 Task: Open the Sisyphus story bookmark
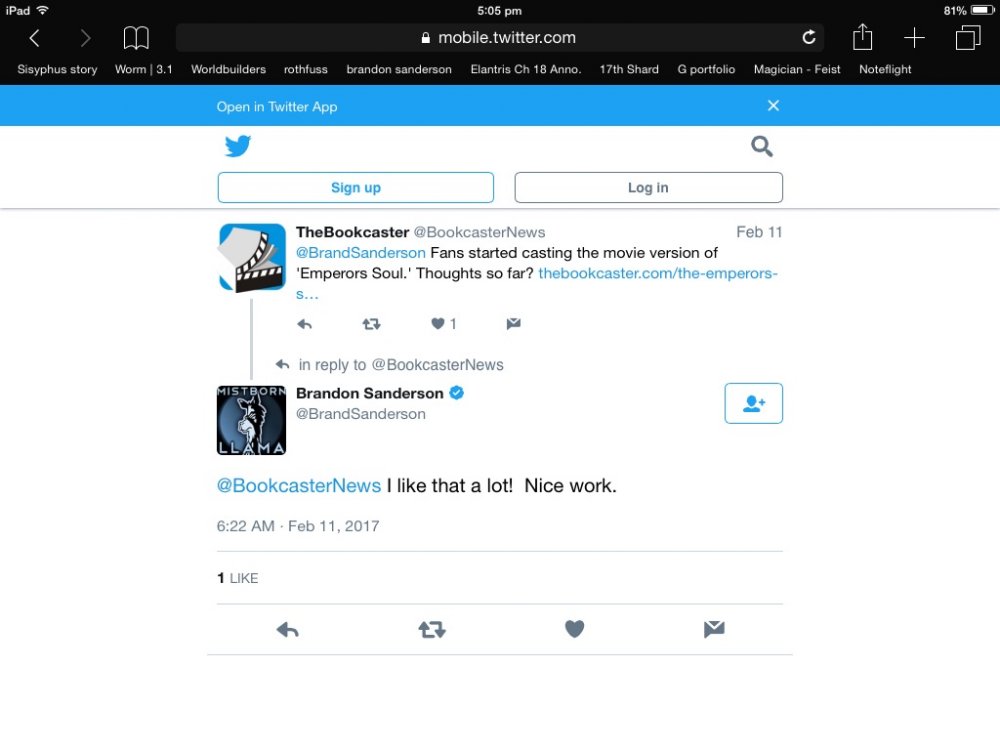point(57,70)
